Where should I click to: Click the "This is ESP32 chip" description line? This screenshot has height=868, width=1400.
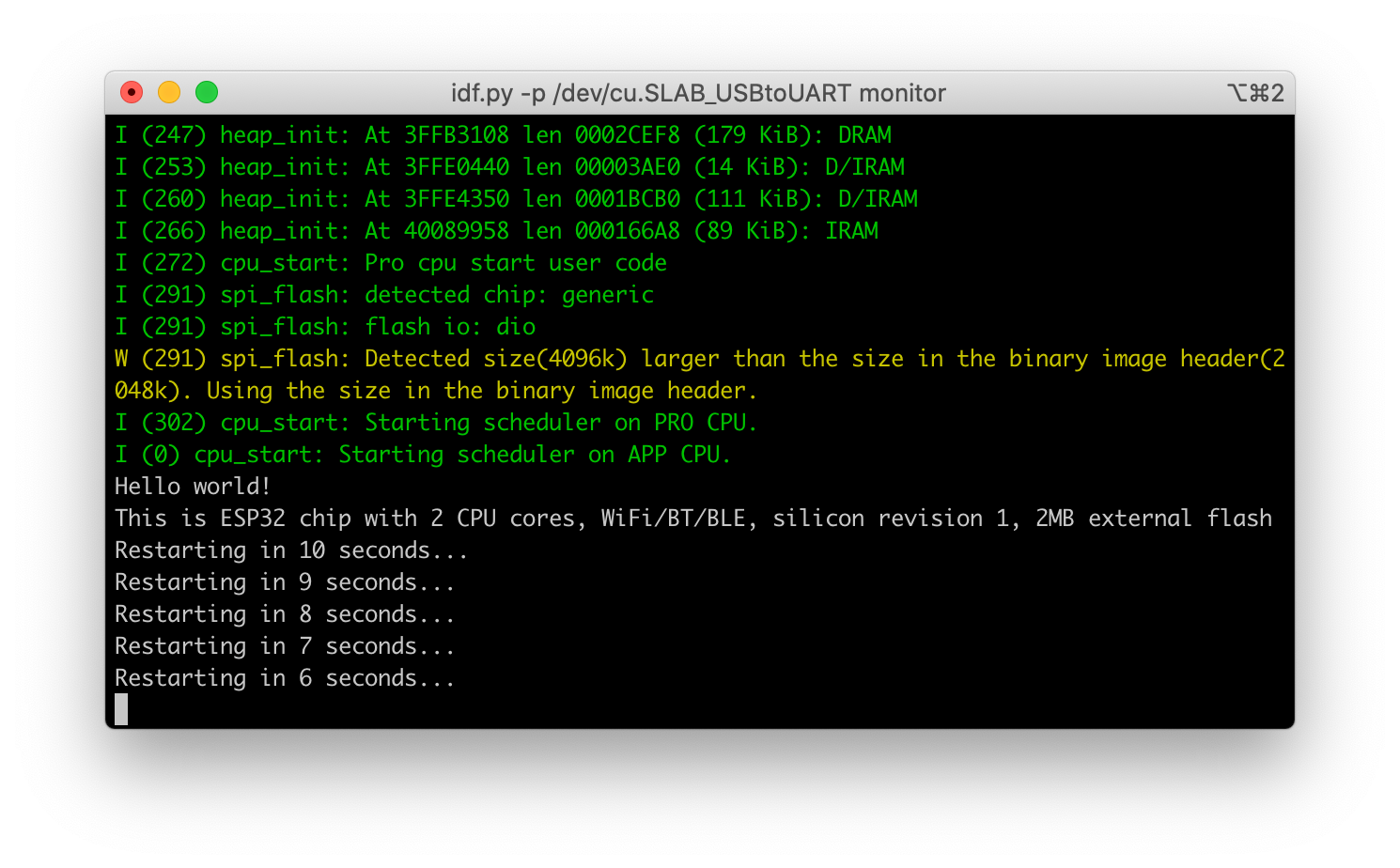click(x=693, y=519)
